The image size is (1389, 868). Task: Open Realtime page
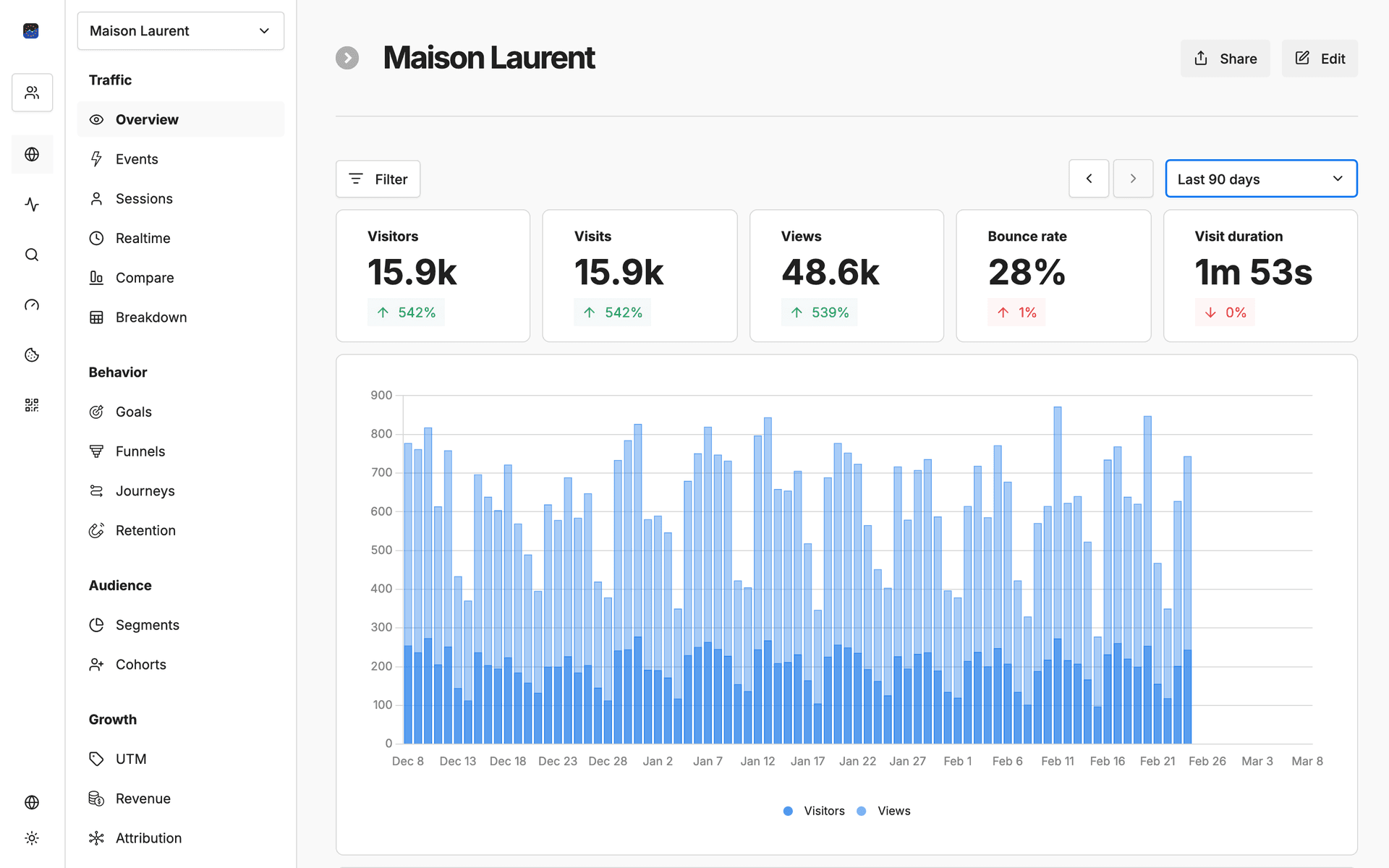click(181, 238)
